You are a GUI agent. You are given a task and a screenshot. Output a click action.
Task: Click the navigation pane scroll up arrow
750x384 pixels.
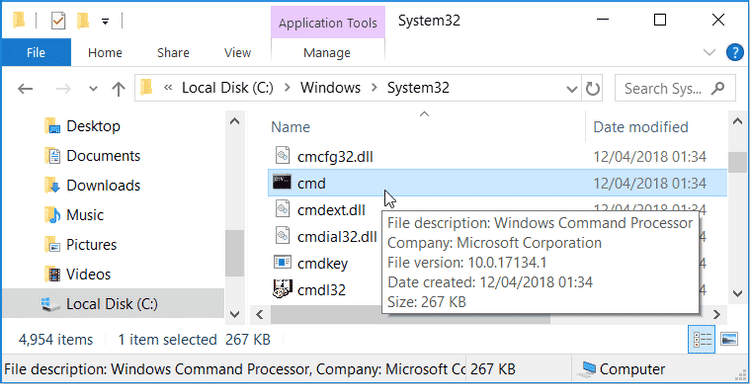(x=234, y=121)
